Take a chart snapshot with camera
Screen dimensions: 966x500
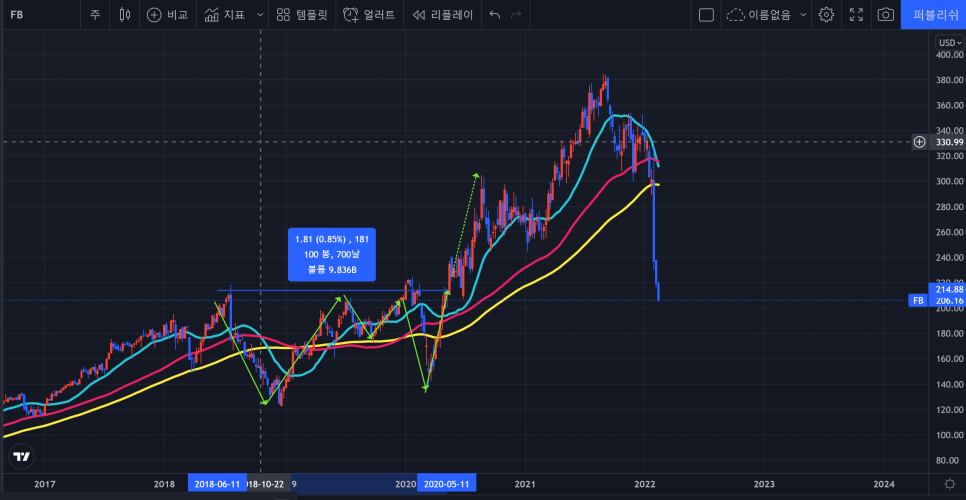pos(885,15)
